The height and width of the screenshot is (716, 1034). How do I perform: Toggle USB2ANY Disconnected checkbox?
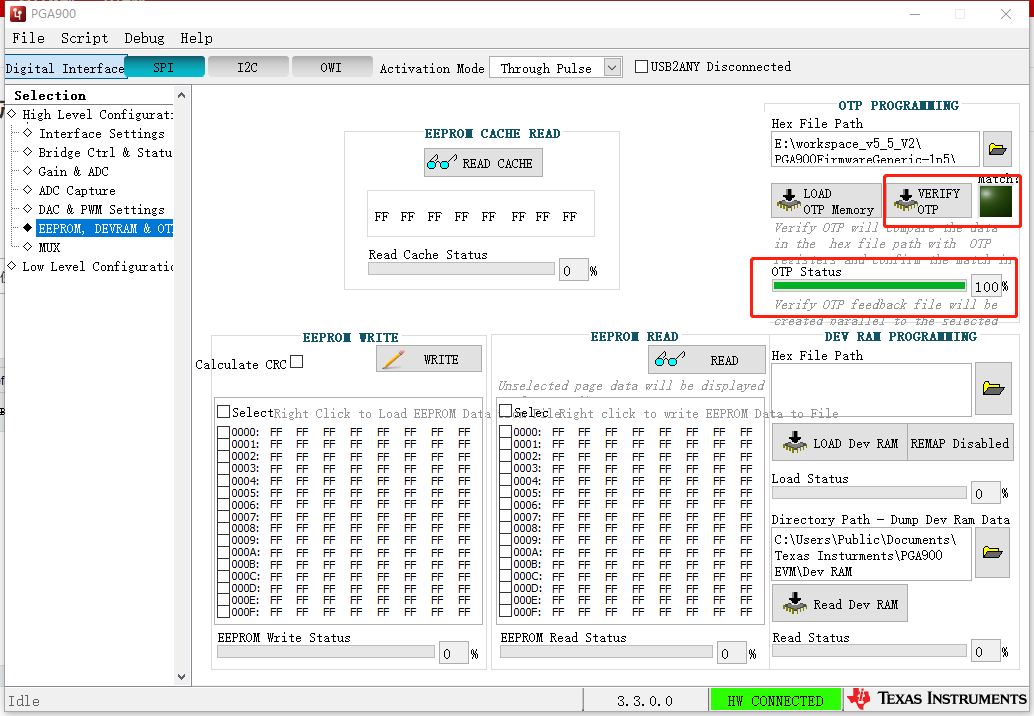(x=641, y=67)
